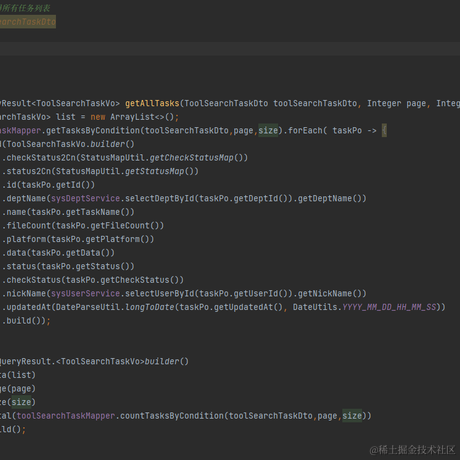460x460 pixels.
Task: Click the highlighted 'archTaskDto' text in the top comment
Action: (x=28, y=22)
